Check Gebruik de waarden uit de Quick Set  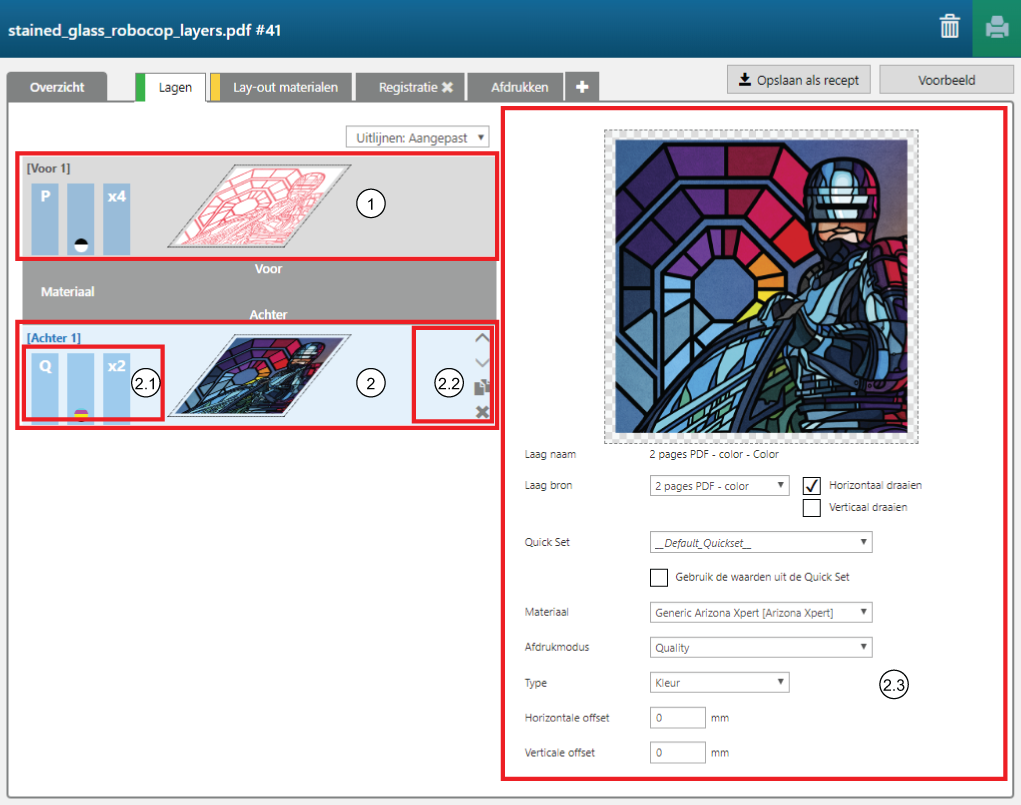(x=659, y=578)
